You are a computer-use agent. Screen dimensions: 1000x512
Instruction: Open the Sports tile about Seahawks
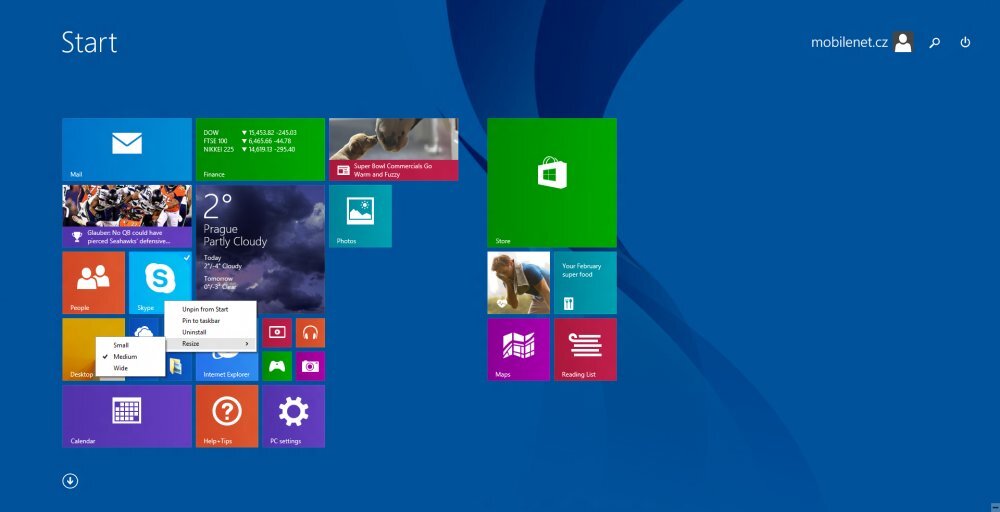click(127, 216)
